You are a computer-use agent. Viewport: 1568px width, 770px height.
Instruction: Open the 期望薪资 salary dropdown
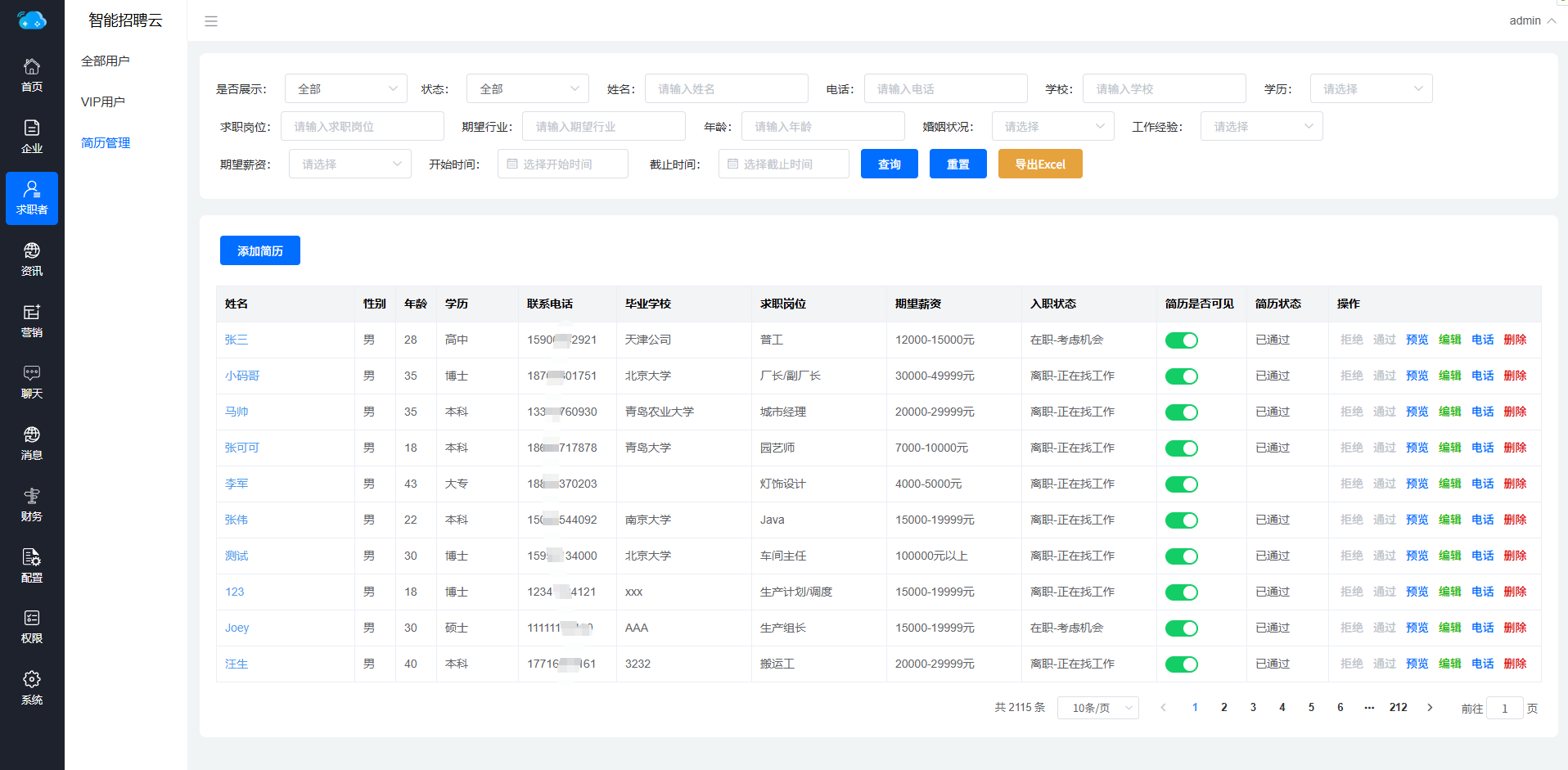tap(349, 164)
